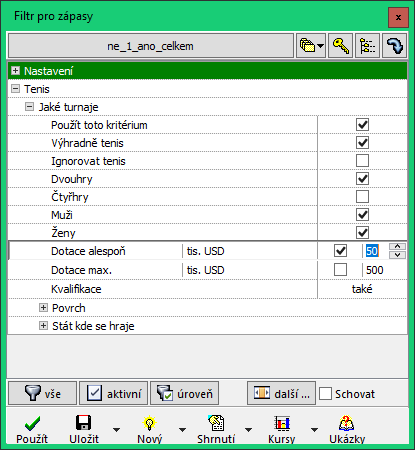Click the key icon in the top toolbar
415x450 pixels.
(341, 46)
